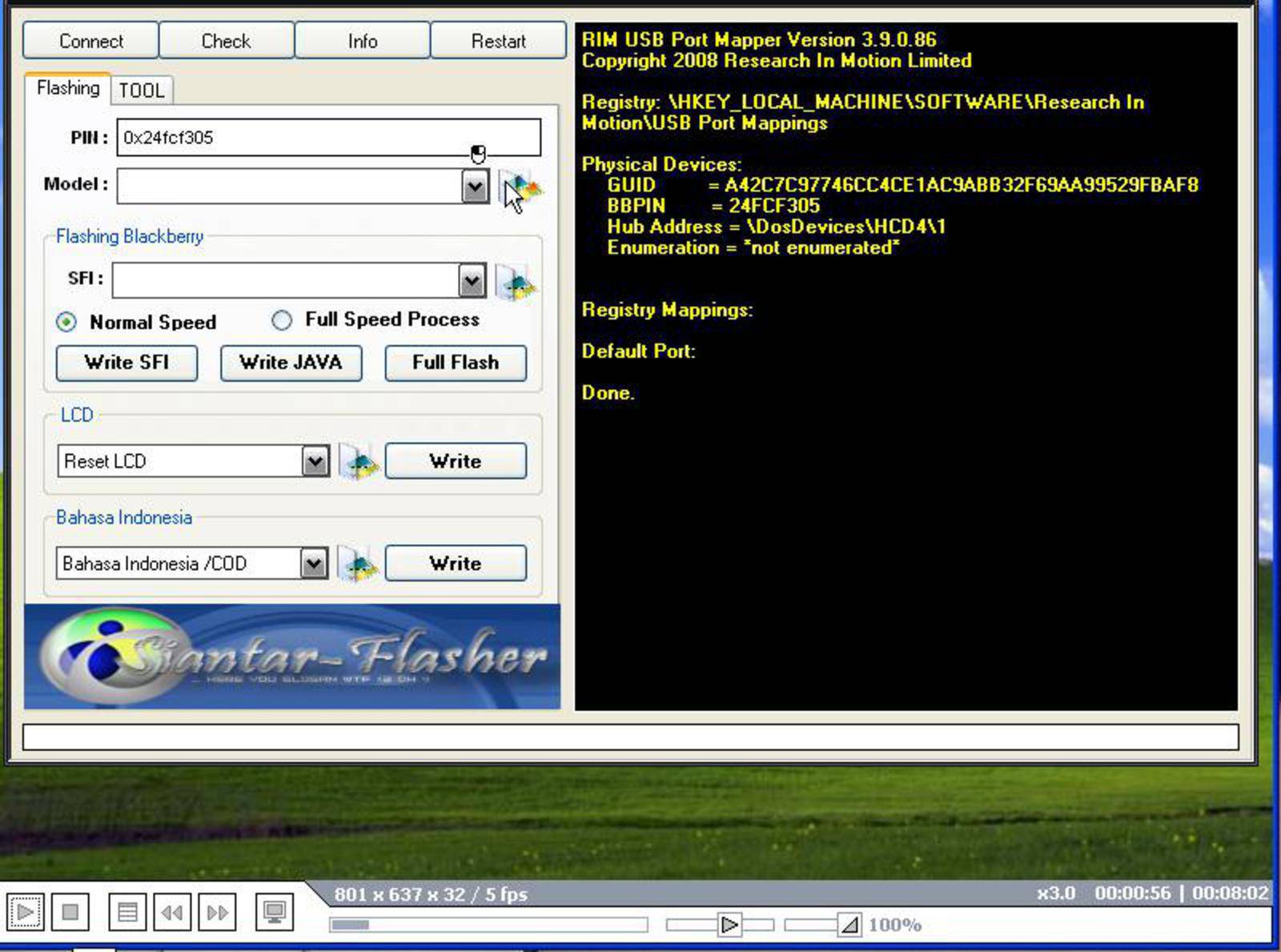Click the Connect button
This screenshot has width=1281, height=952.
90,41
